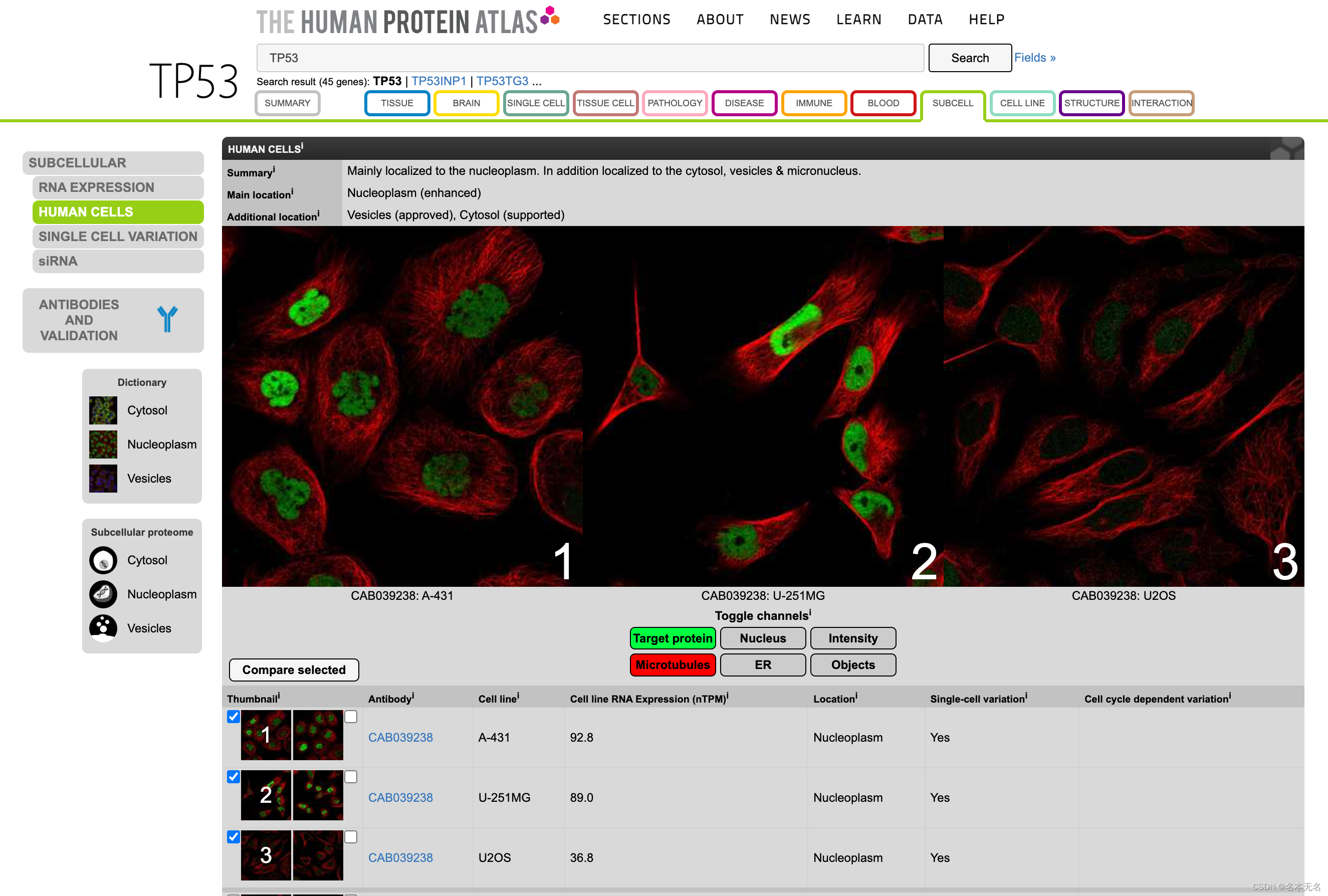
Task: Open Cytosol dictionary image icon
Action: [x=103, y=410]
